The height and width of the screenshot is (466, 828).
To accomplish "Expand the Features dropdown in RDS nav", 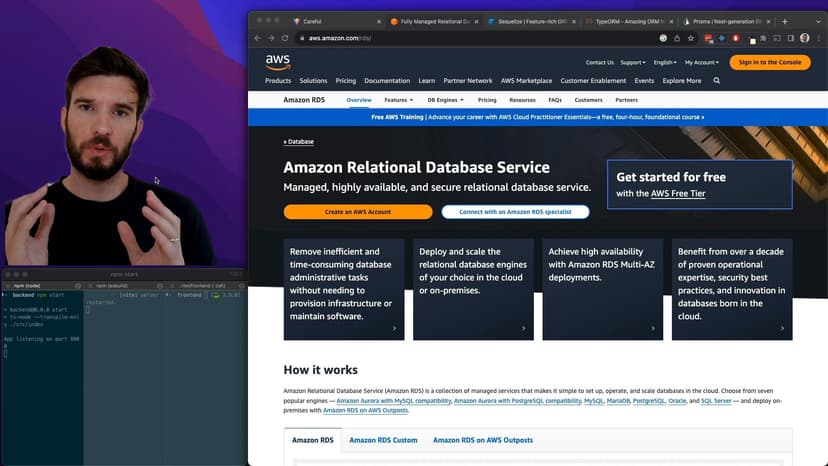I will pyautogui.click(x=398, y=100).
